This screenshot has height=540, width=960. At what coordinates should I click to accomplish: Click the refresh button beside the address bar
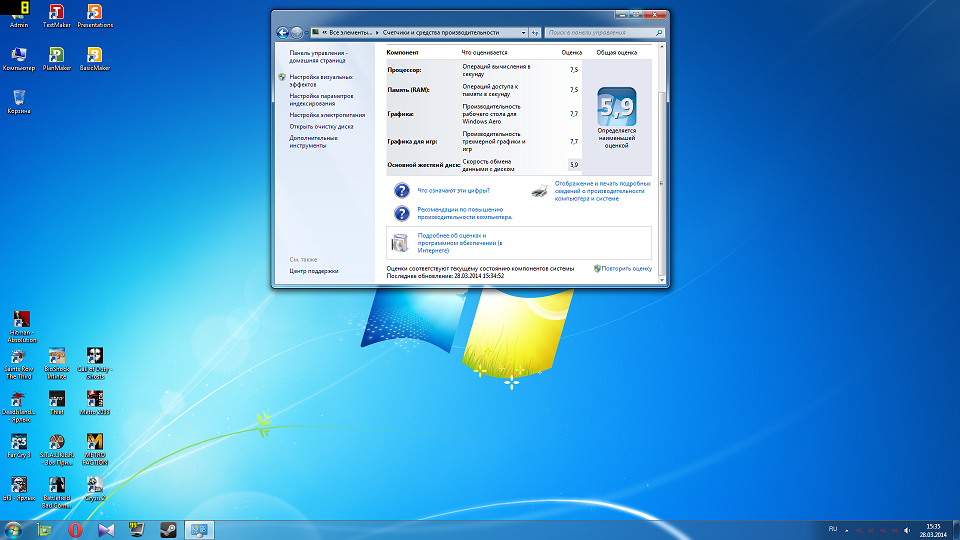[x=535, y=33]
